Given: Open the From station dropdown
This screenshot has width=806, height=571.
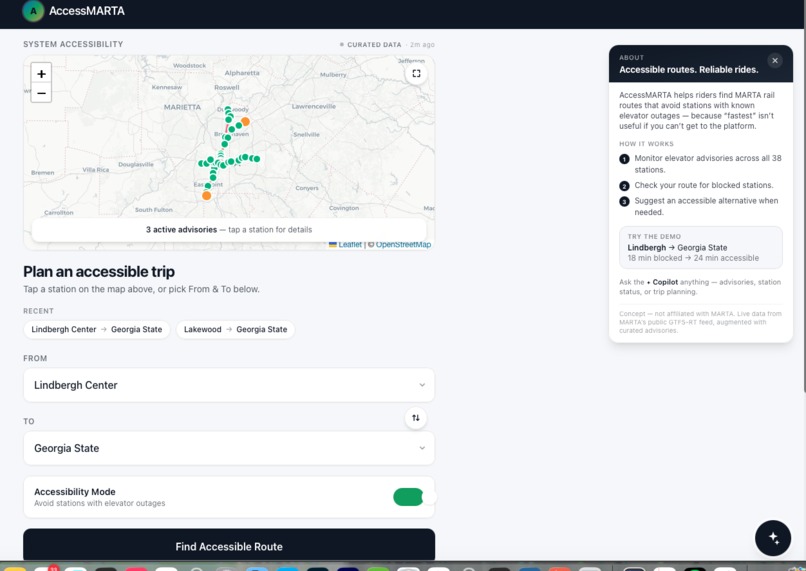Looking at the screenshot, I should [x=229, y=385].
